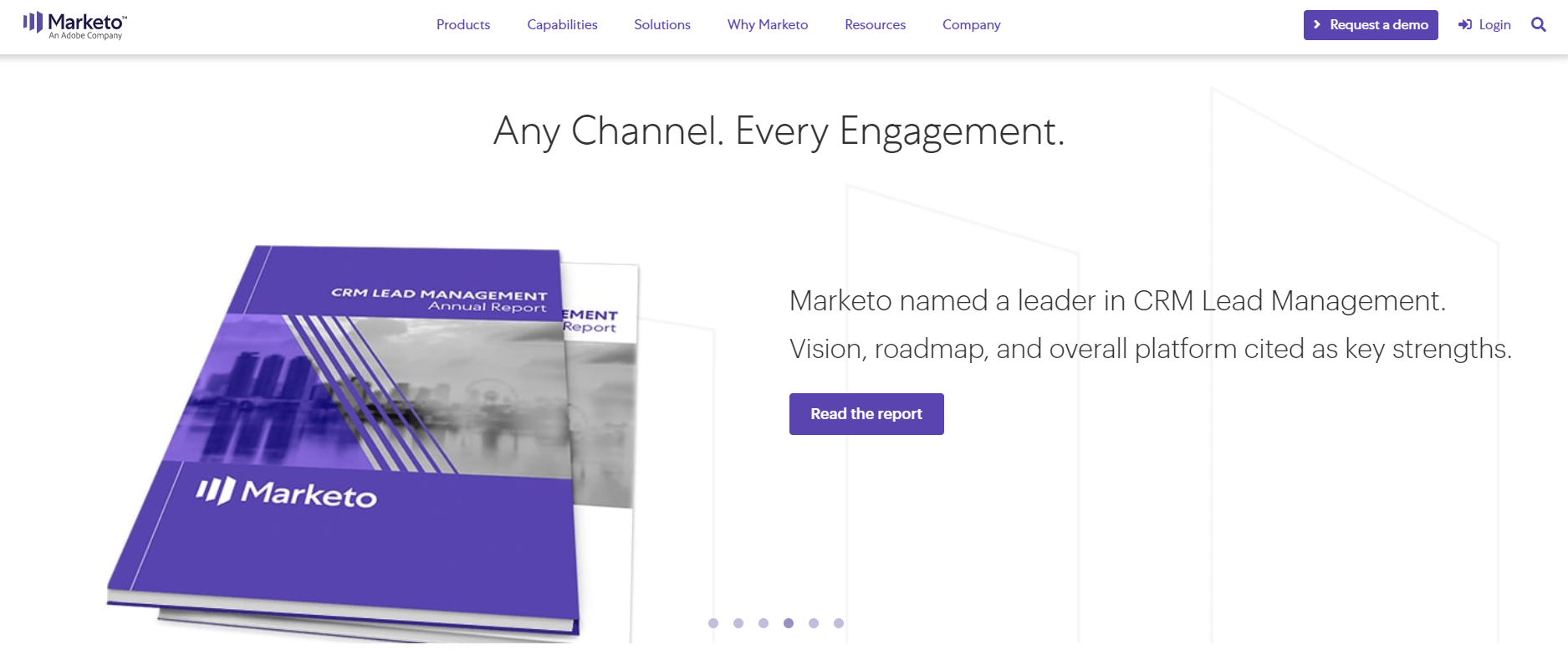Screen dimensions: 1568x650
Task: Open the Company menu
Action: click(x=971, y=25)
